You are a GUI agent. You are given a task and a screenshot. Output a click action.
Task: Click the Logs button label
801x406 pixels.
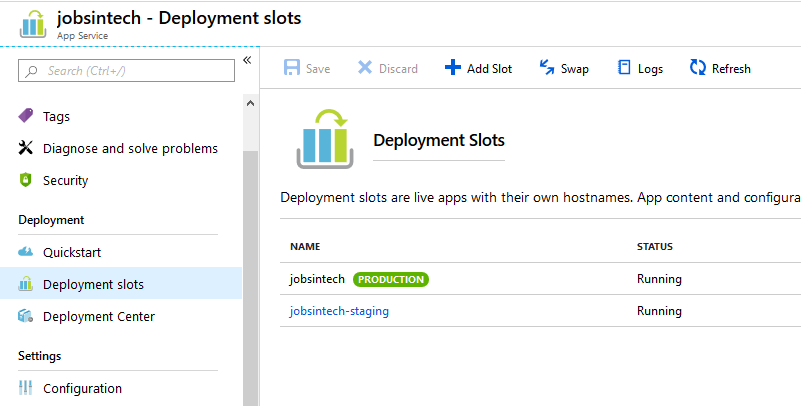click(650, 68)
